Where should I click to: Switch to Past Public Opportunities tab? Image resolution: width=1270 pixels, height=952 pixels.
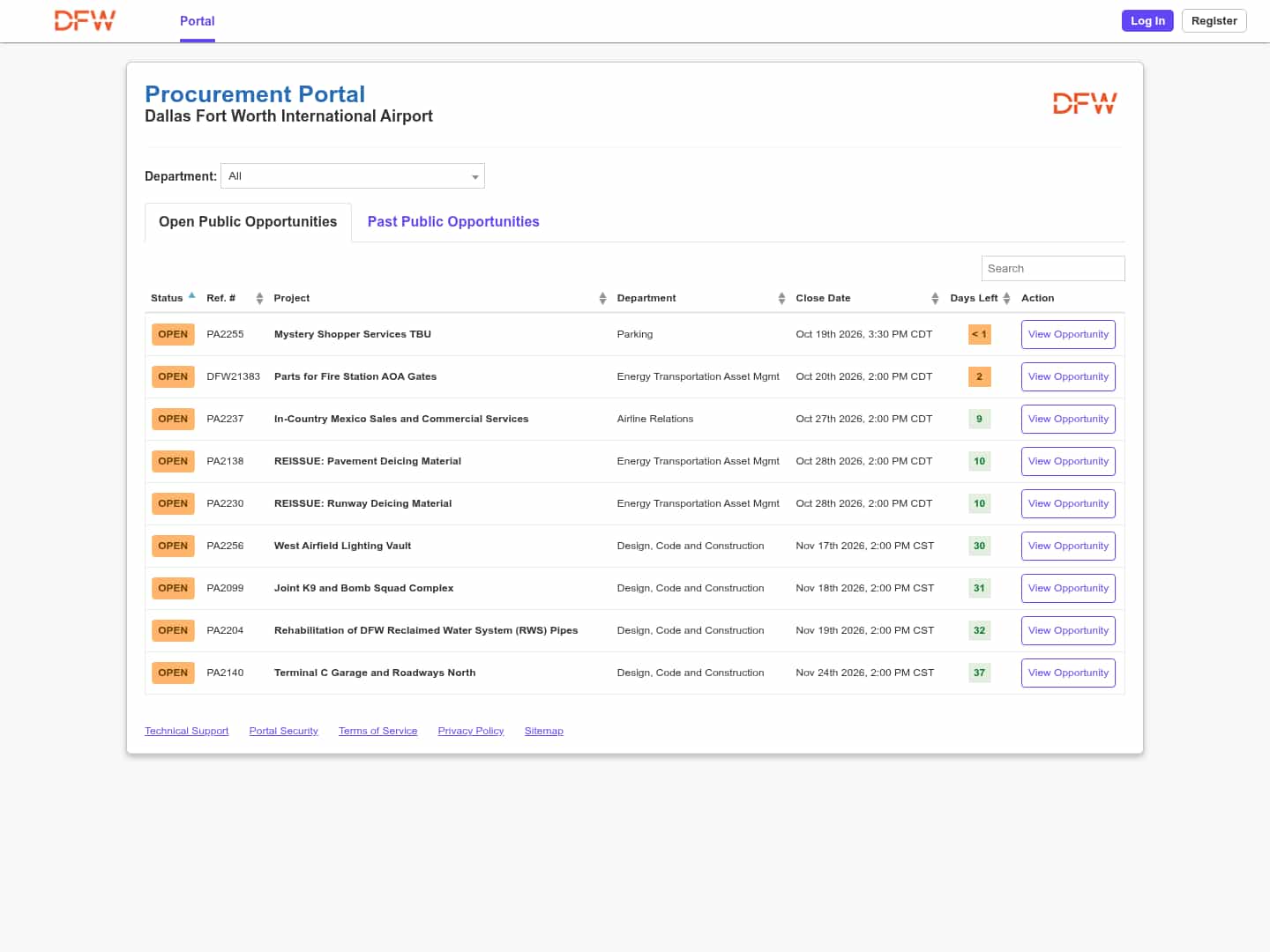pos(453,222)
